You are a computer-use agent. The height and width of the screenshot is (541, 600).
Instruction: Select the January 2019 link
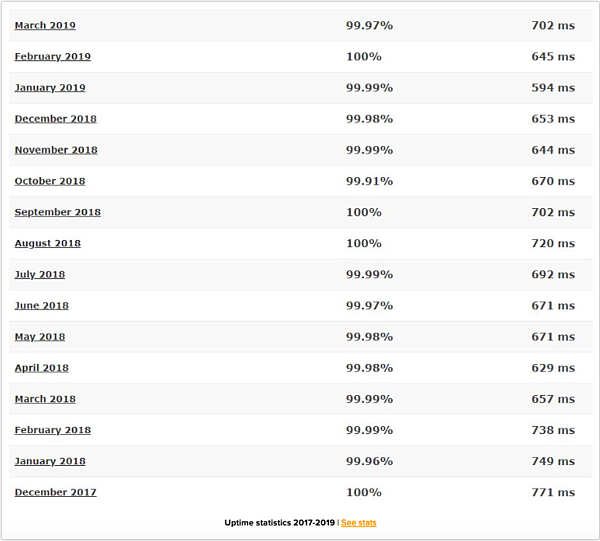[50, 88]
